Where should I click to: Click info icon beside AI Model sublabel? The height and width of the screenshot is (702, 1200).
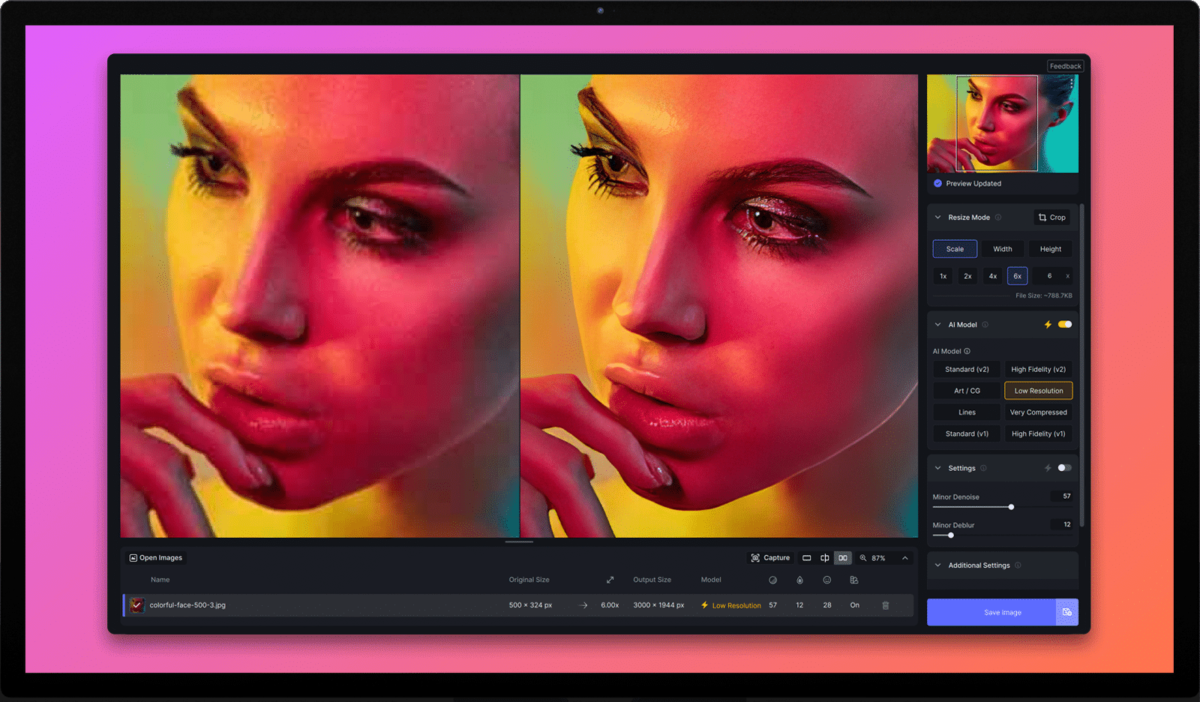967,351
